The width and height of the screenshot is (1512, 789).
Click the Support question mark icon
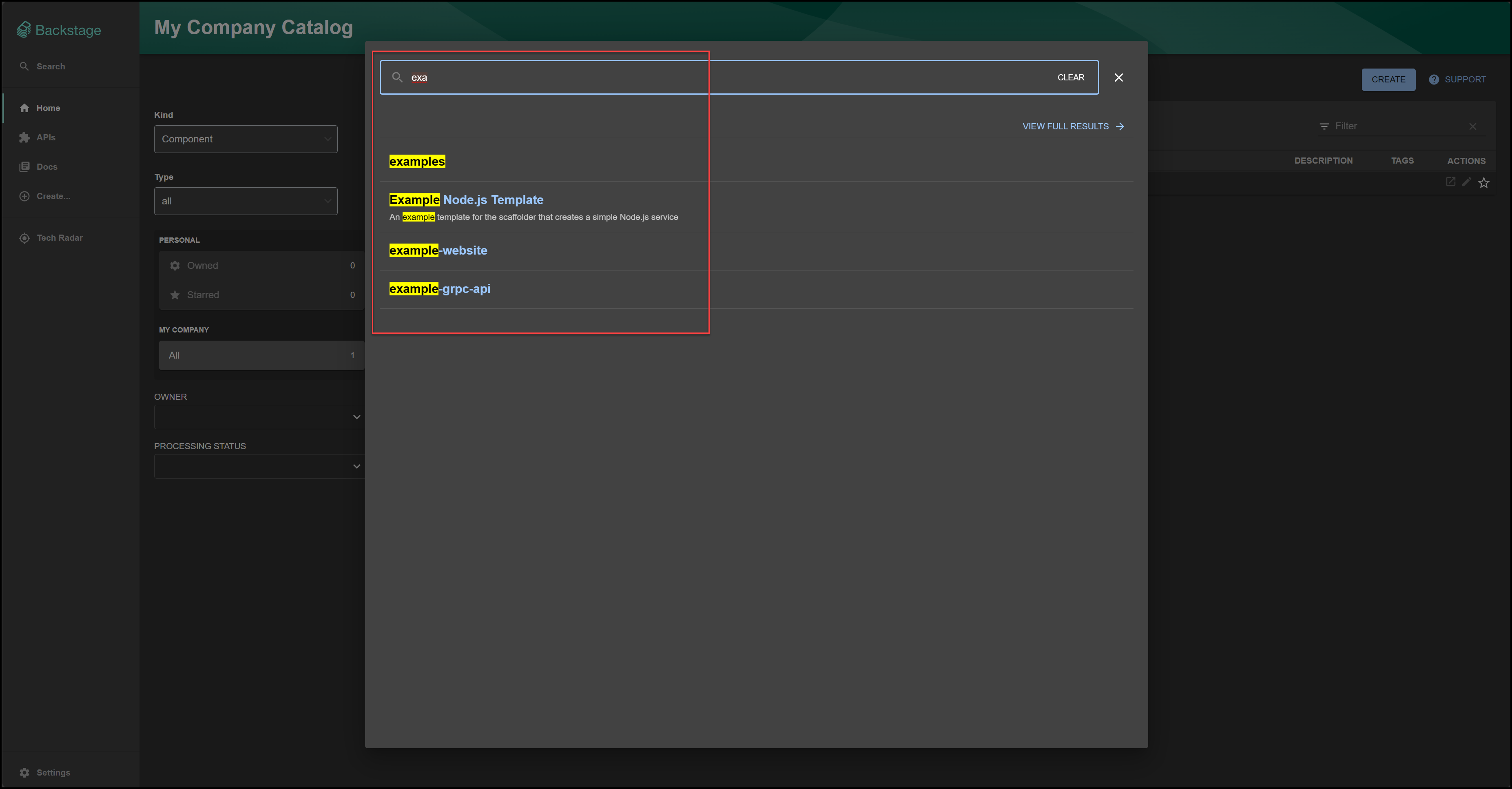1434,79
